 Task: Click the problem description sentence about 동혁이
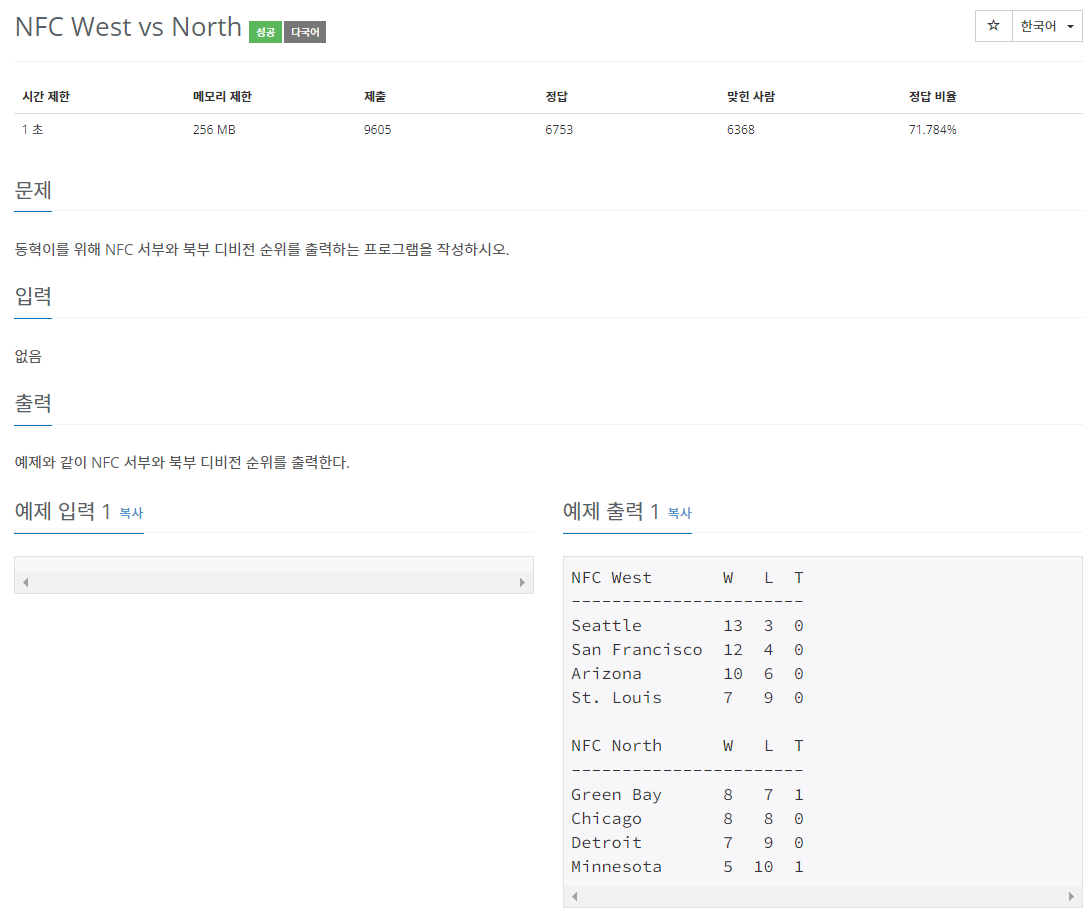pos(262,249)
